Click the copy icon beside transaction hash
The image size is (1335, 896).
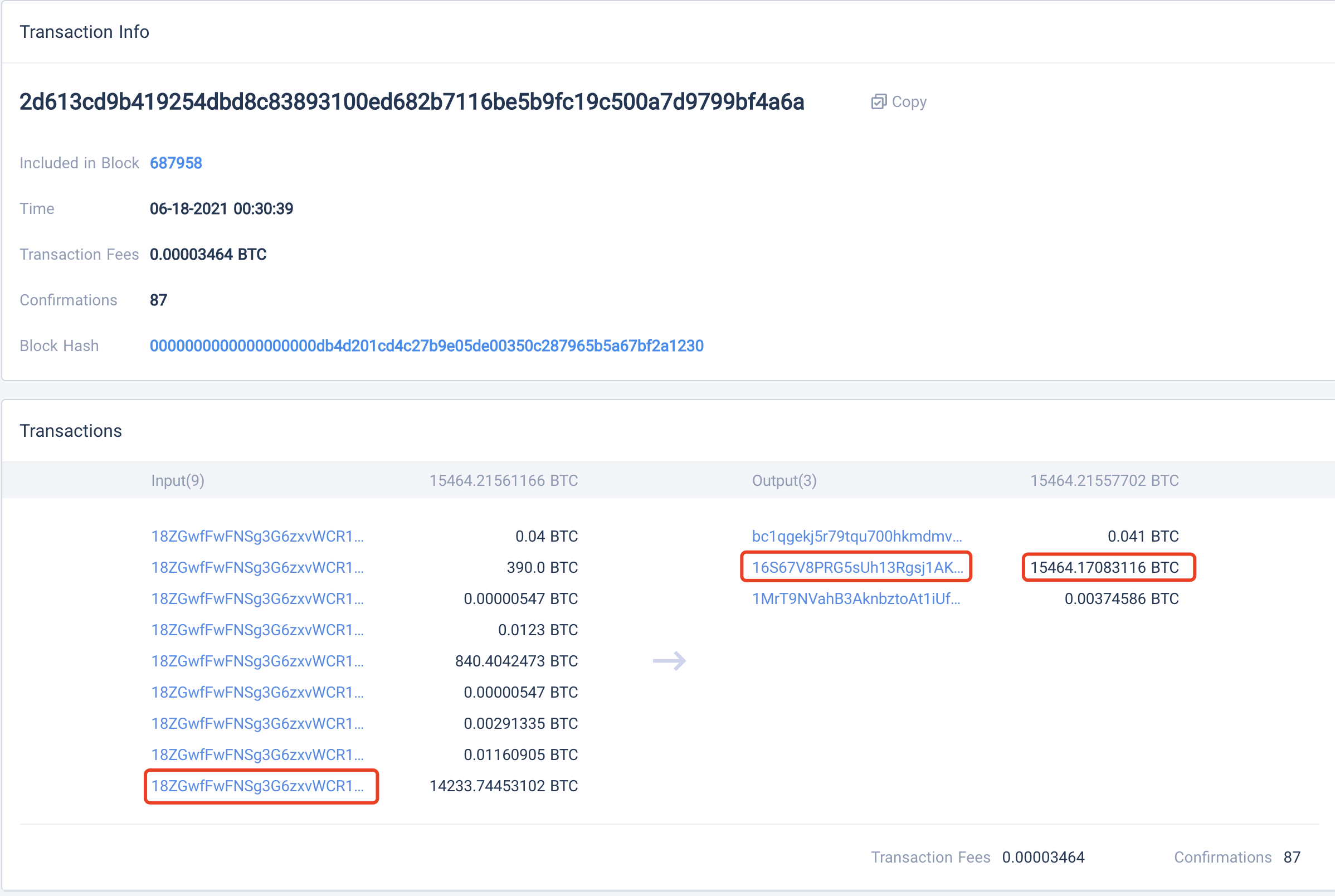(x=878, y=102)
